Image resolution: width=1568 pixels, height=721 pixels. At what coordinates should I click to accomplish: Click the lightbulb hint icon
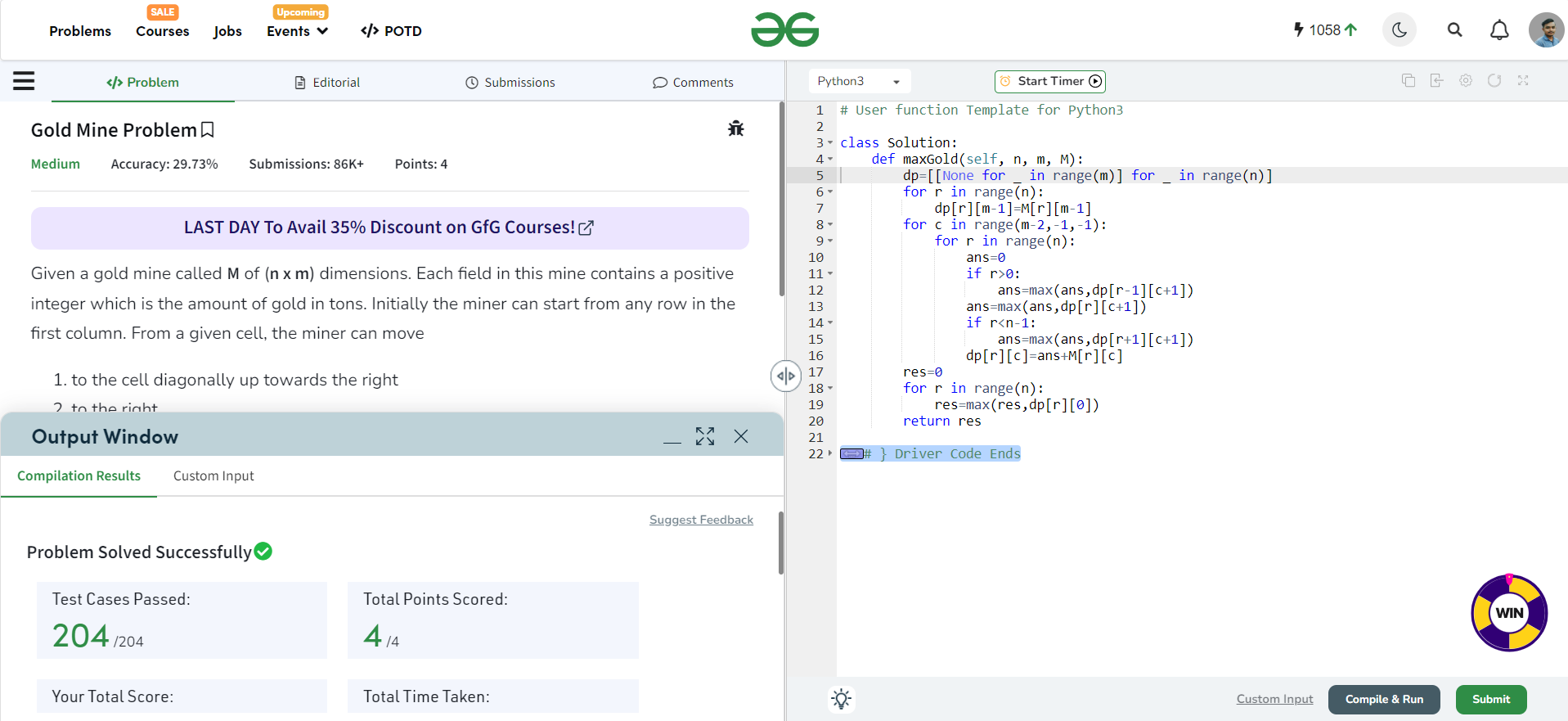[x=842, y=699]
